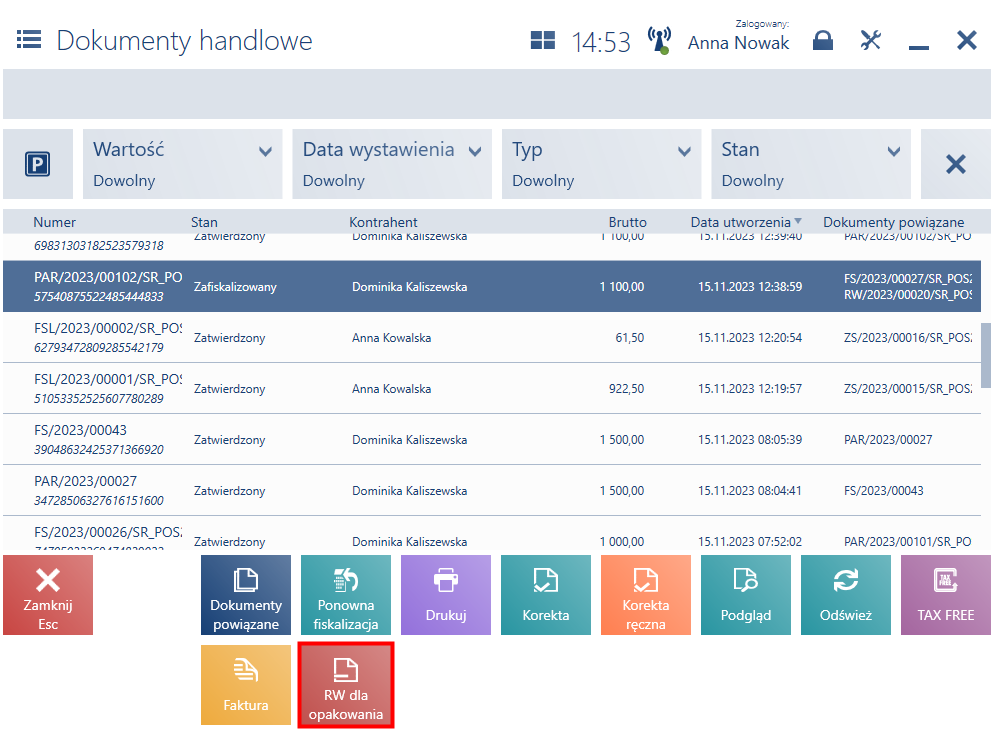The width and height of the screenshot is (996, 732).
Task: Open the hamburger menu icon
Action: coord(29,39)
